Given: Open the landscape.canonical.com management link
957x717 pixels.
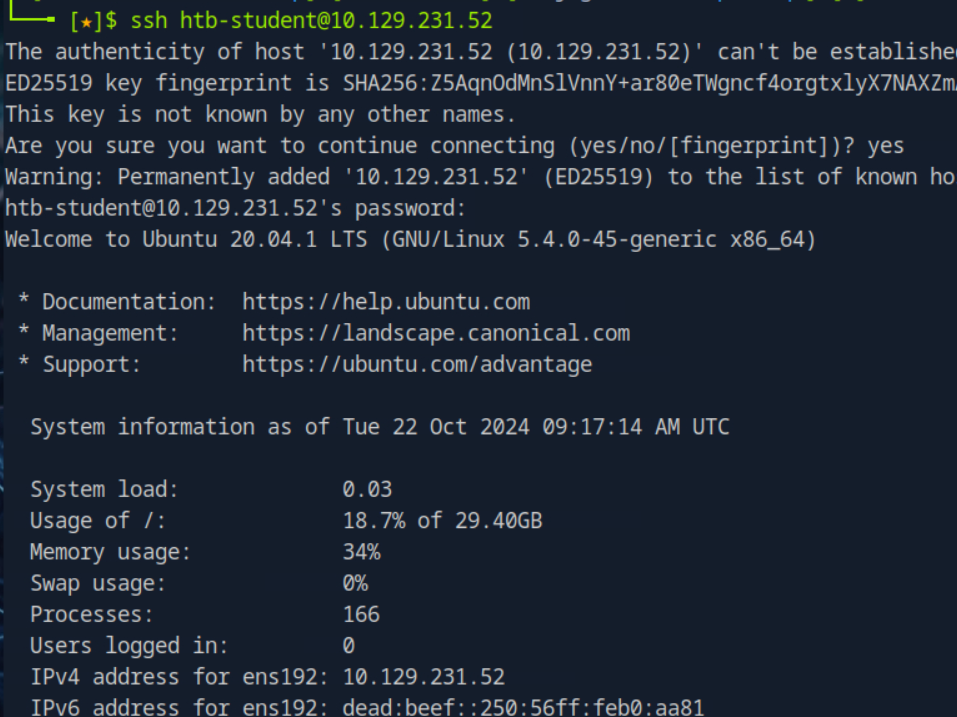Looking at the screenshot, I should (x=436, y=333).
